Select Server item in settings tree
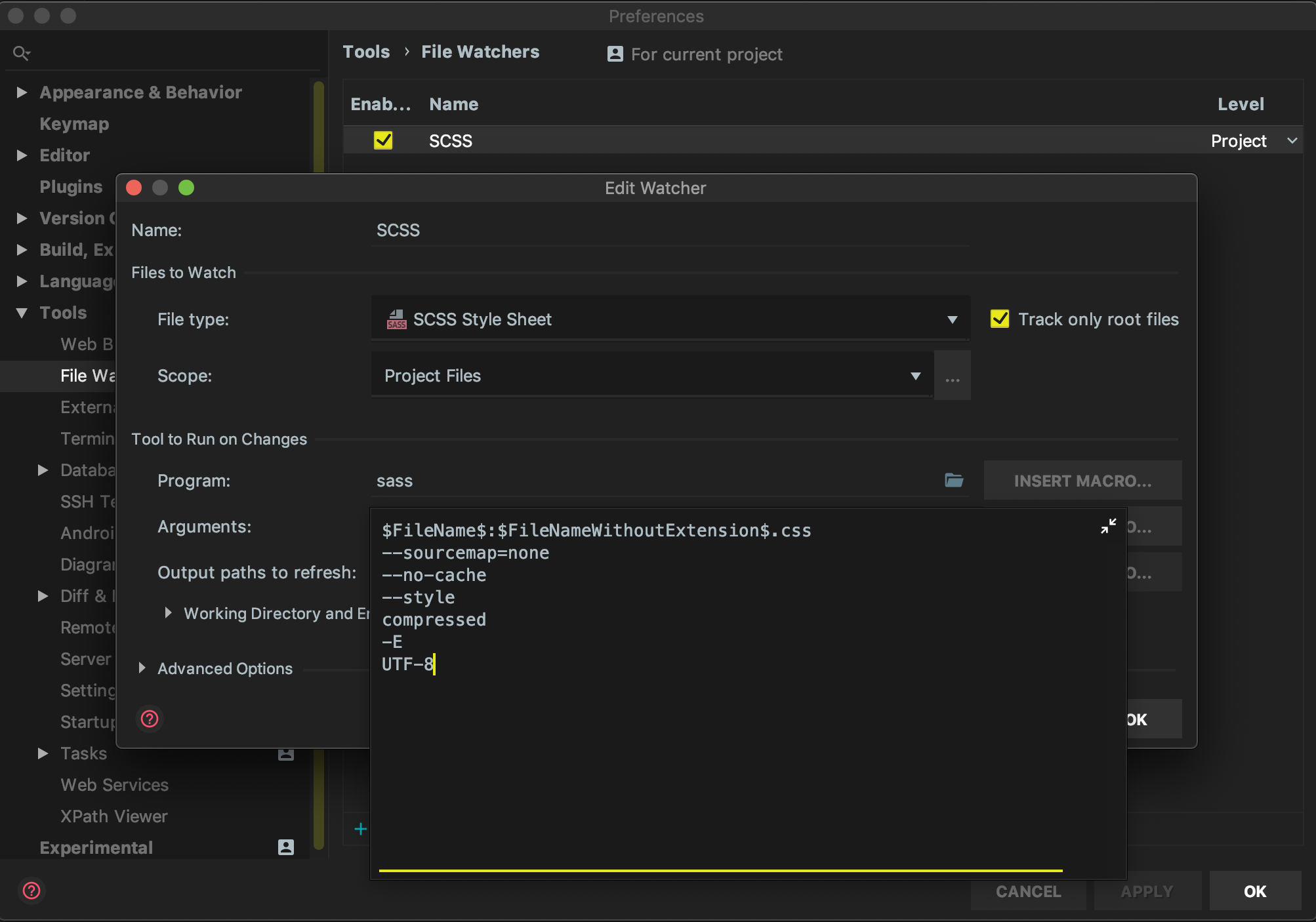Screen dimensions: 1316x922 pyautogui.click(x=86, y=659)
